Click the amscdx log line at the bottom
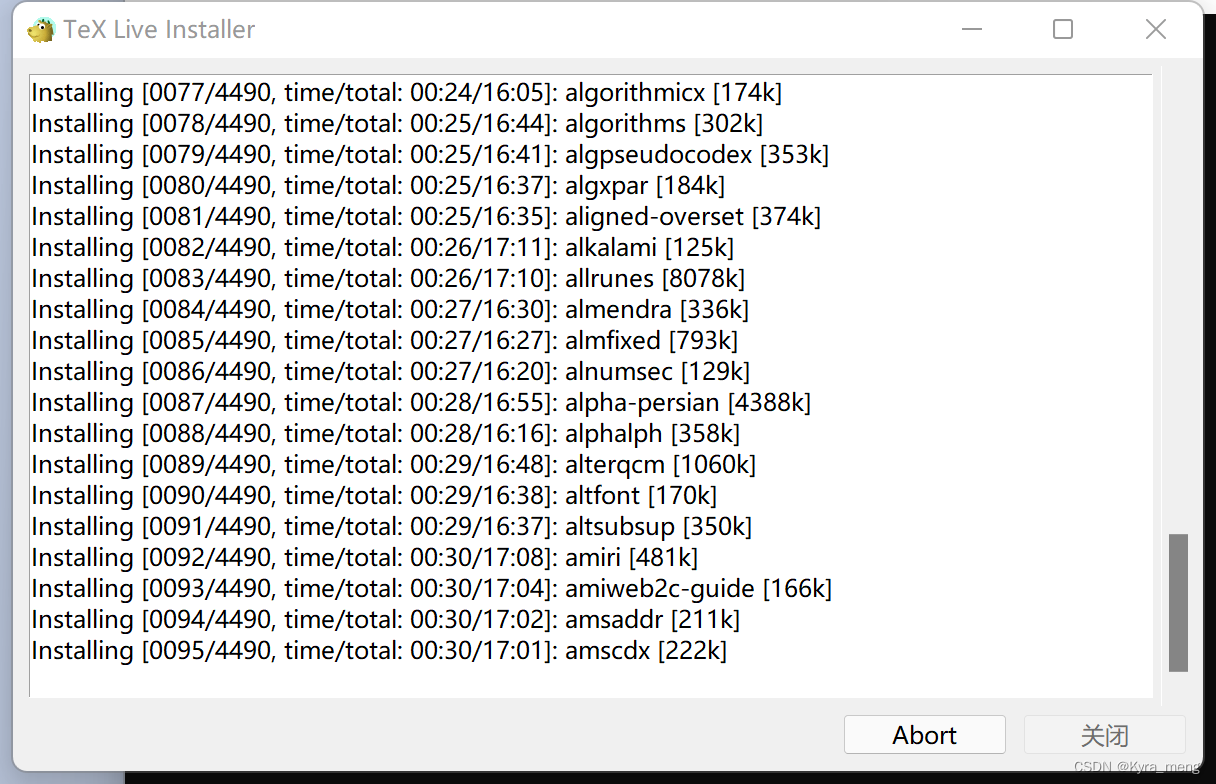Viewport: 1216px width, 784px height. point(380,650)
